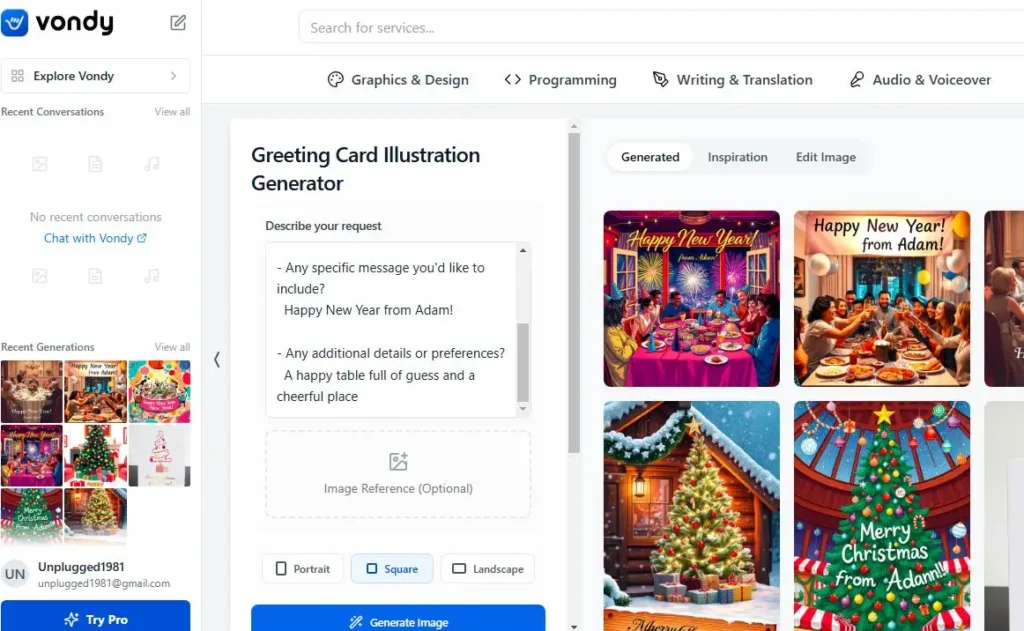Click the Audio & Voiceover microphone icon
The height and width of the screenshot is (631, 1024).
click(856, 80)
